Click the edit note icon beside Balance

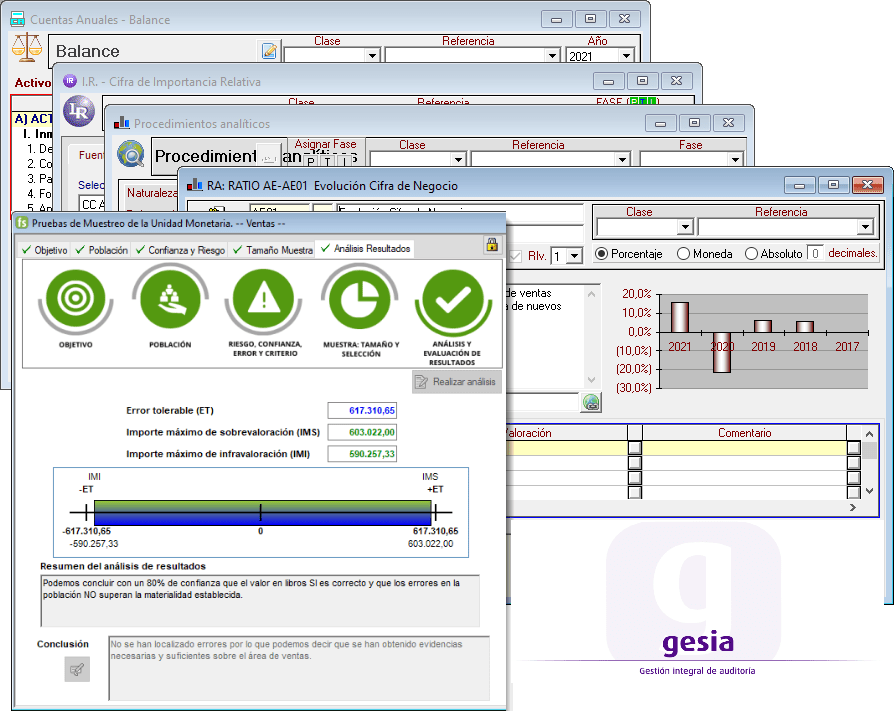269,51
